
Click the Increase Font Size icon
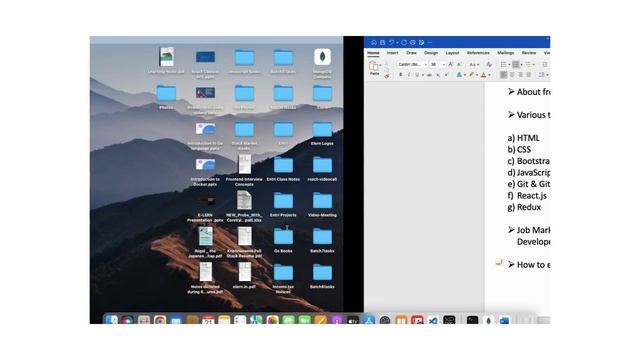click(451, 64)
